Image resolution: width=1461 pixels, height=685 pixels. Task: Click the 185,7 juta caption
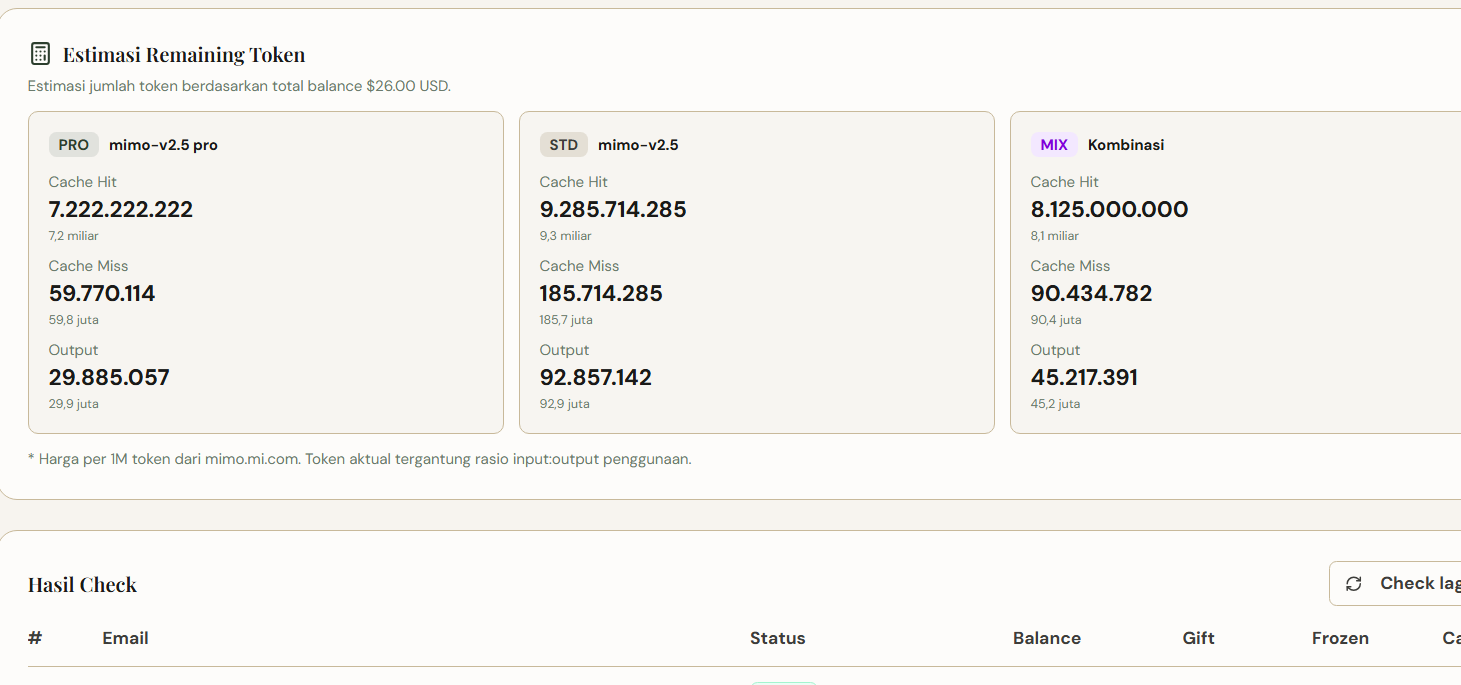(566, 320)
